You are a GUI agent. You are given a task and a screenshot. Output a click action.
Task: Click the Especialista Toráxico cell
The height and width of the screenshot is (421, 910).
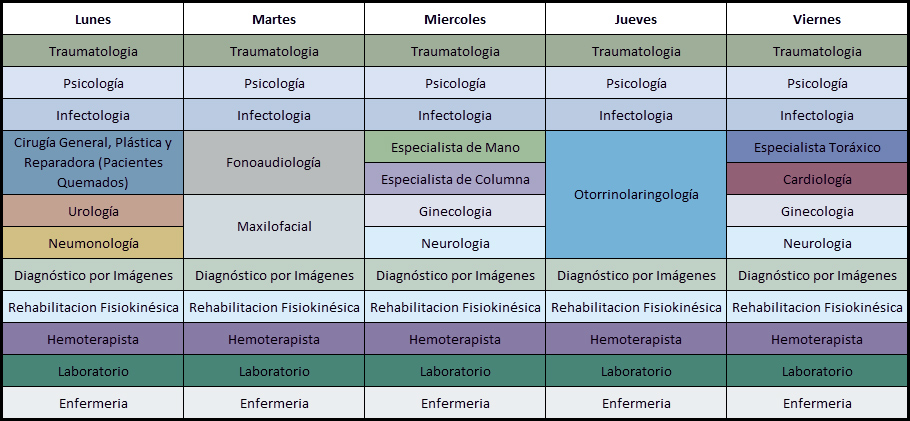pyautogui.click(x=817, y=147)
